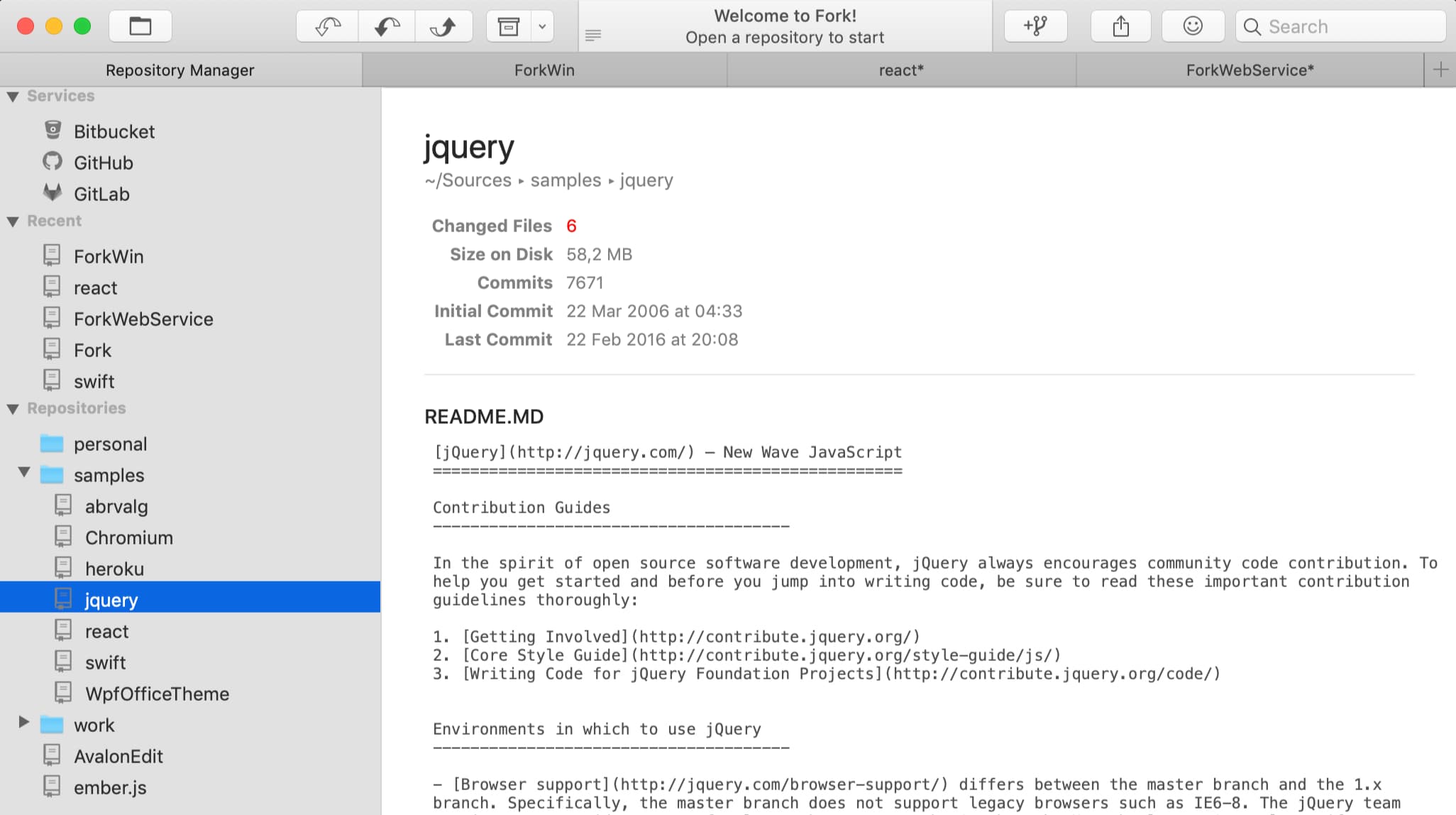Click the abrvalg repository icon

tap(63, 505)
